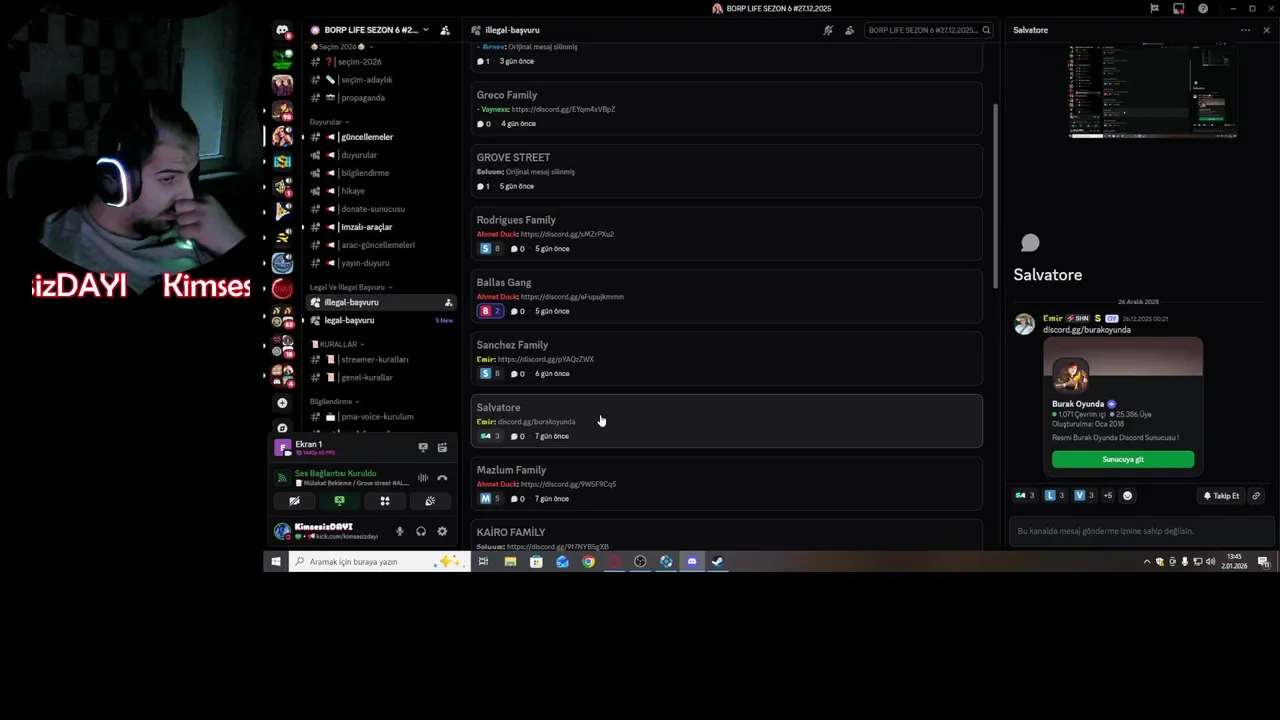The image size is (1280, 720).
Task: Open noise suppression options icon
Action: point(423,478)
